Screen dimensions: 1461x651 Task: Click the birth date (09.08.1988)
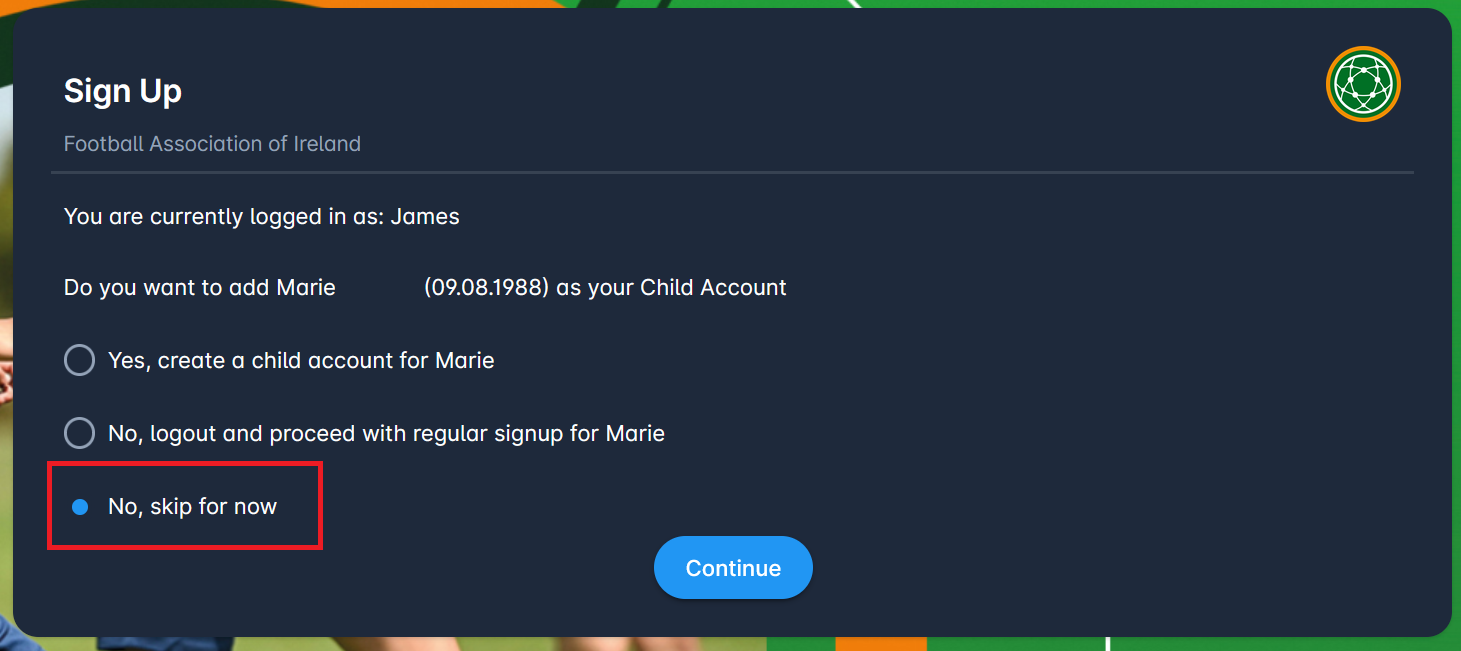(x=486, y=288)
